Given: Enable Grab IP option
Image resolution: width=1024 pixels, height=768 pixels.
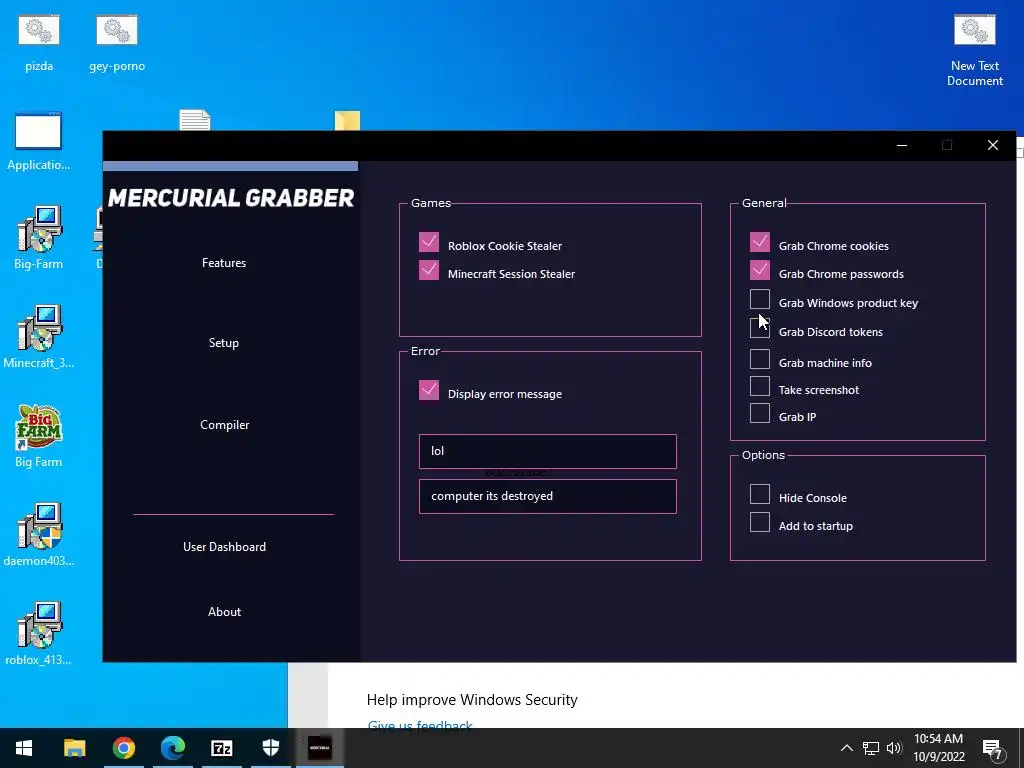Looking at the screenshot, I should click(760, 413).
